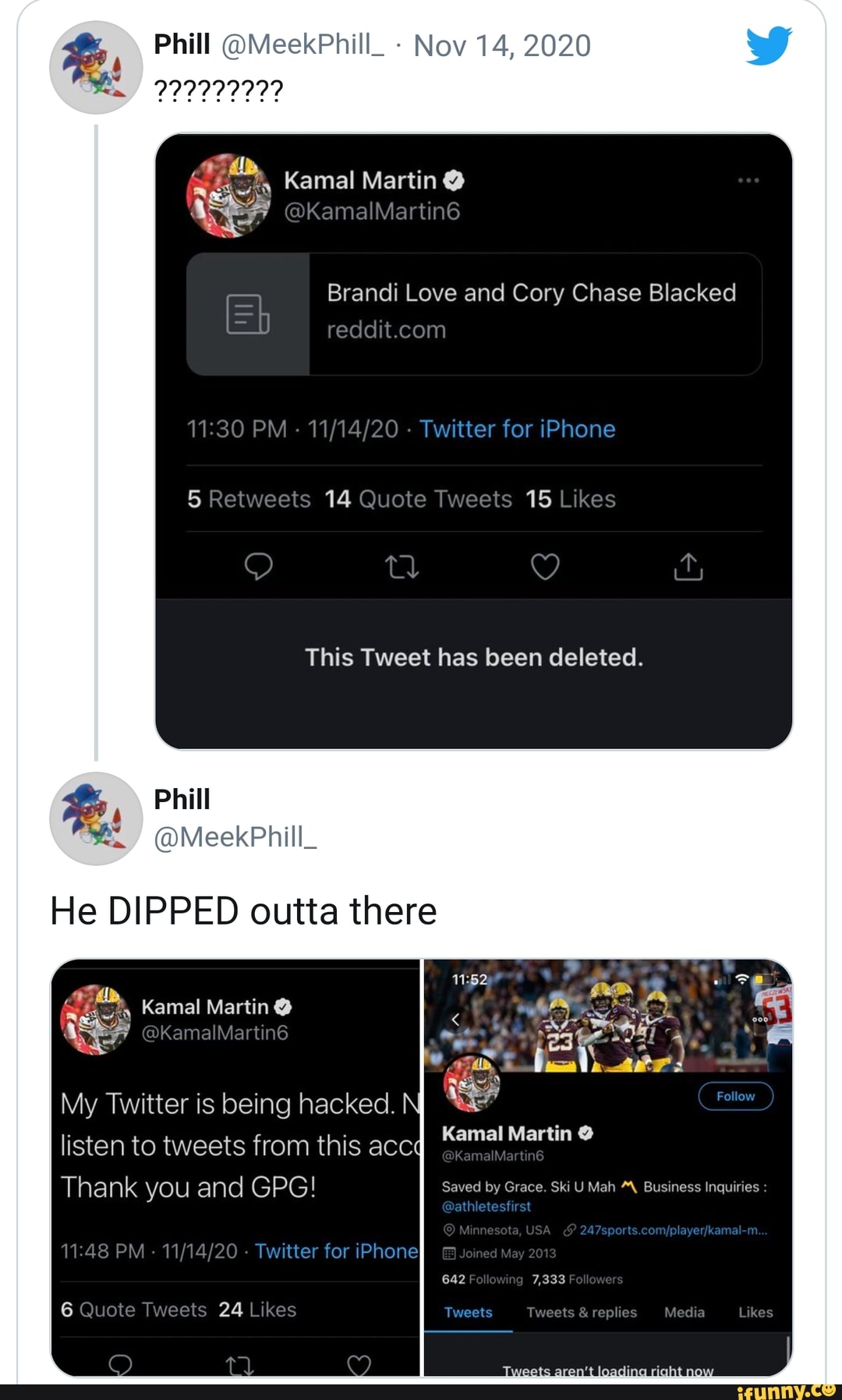Tap the share icon under the tweet
Image resolution: width=842 pixels, height=1400 pixels.
coord(688,567)
